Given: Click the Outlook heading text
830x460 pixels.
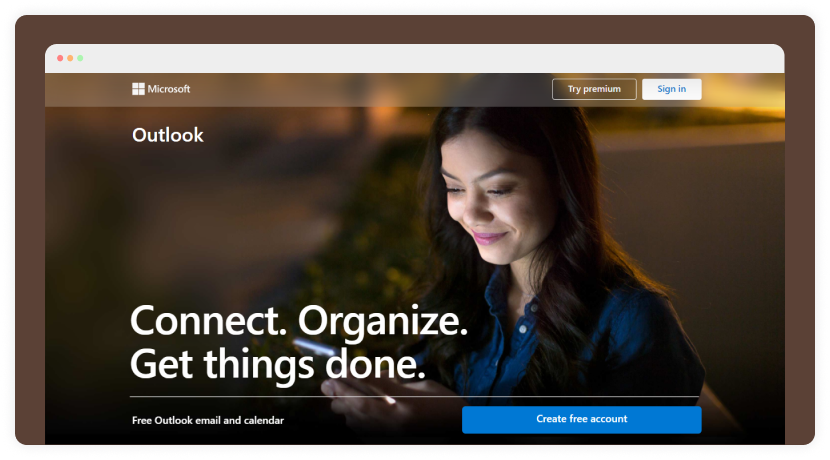Looking at the screenshot, I should point(168,135).
